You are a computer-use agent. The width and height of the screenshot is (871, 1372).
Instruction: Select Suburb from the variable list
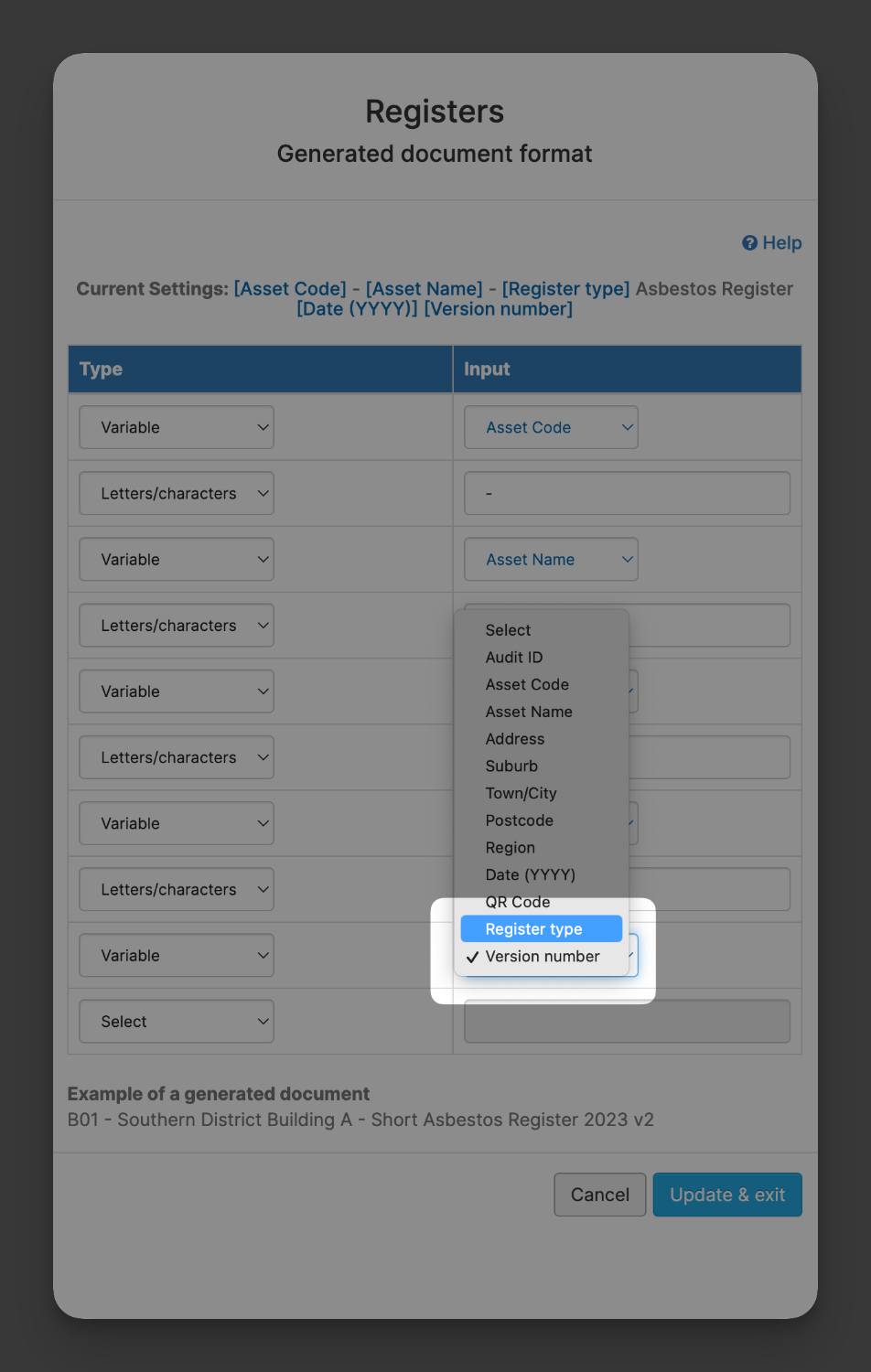click(542, 766)
